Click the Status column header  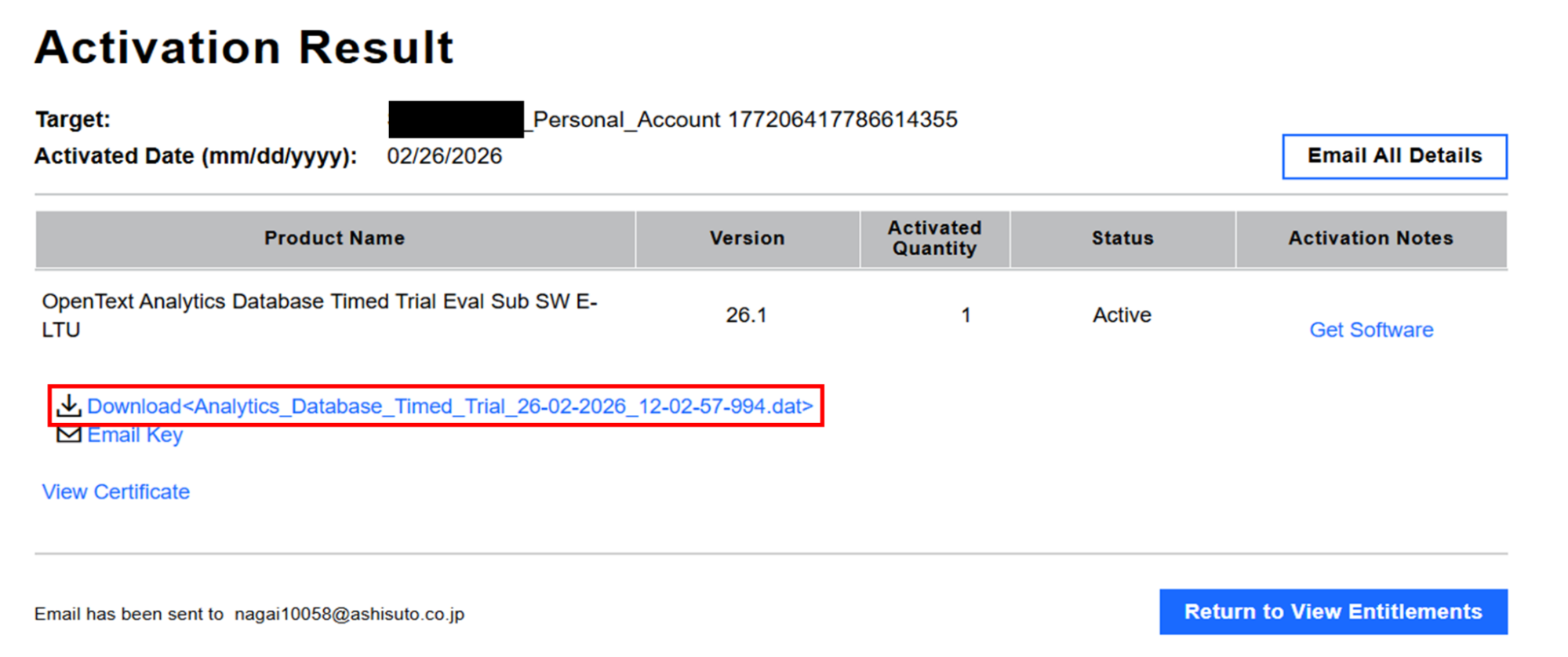(1122, 239)
